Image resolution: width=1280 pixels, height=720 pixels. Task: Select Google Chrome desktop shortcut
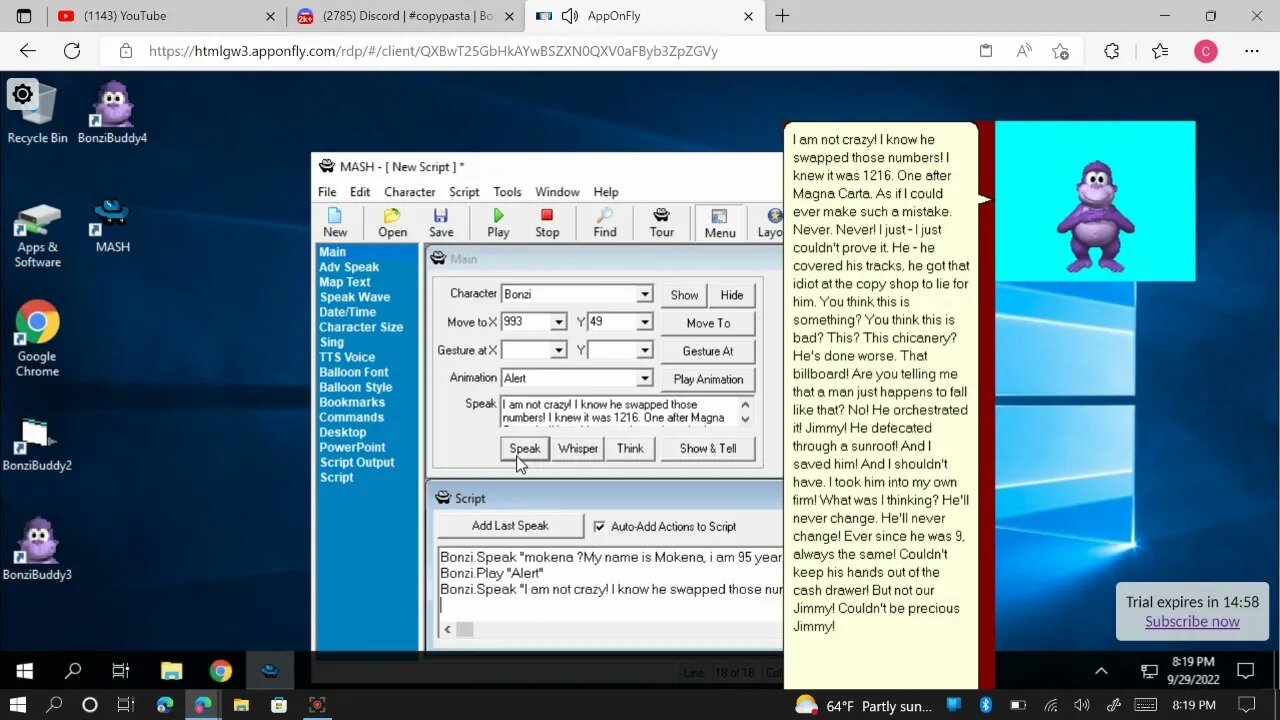37,340
